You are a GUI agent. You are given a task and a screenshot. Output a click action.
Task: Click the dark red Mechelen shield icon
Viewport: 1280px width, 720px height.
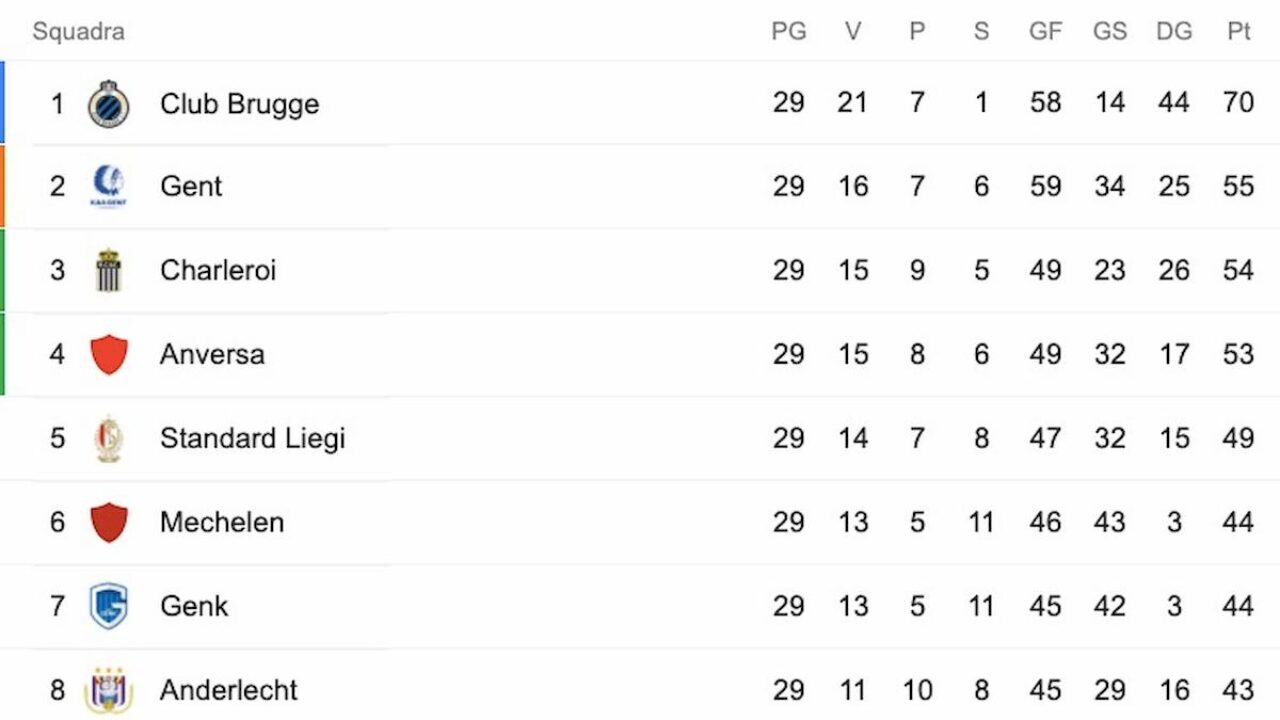tap(108, 522)
